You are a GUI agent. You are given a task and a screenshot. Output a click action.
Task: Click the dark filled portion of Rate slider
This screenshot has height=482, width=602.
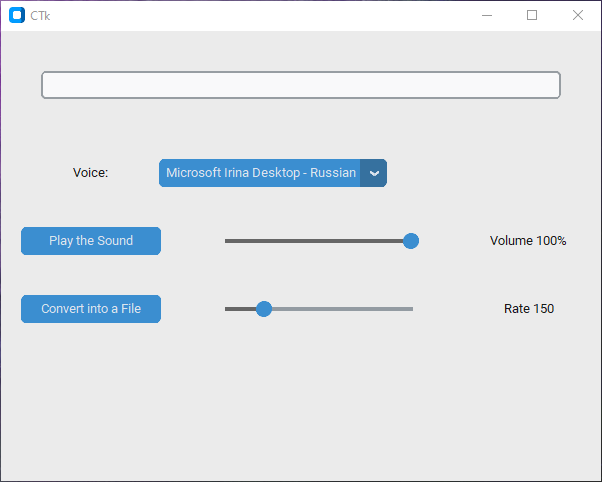tap(240, 309)
